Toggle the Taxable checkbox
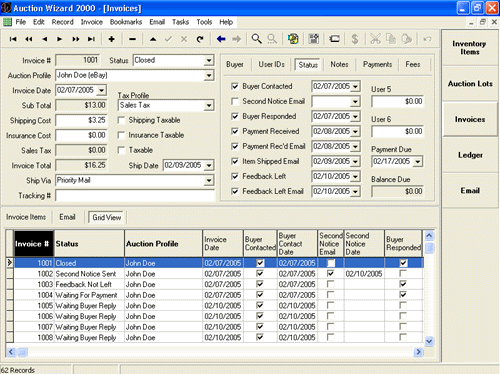The image size is (500, 374). coord(122,150)
